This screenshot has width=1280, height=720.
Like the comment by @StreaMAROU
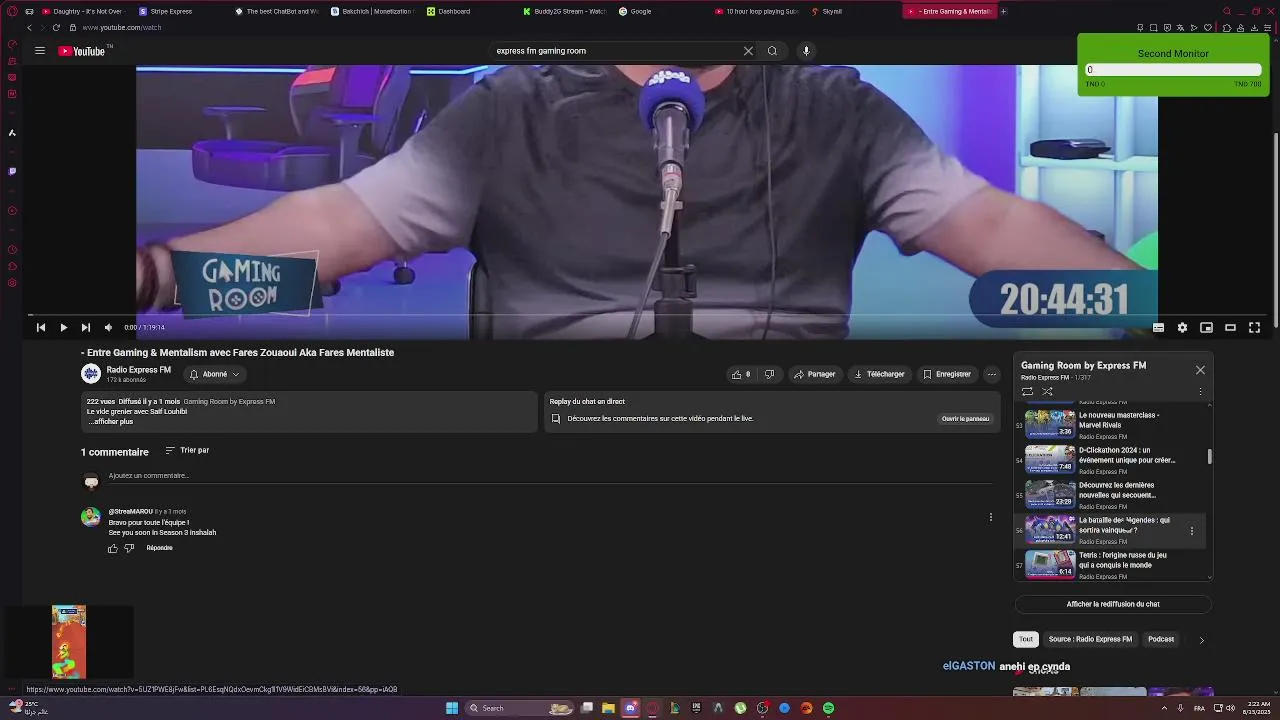tap(113, 548)
